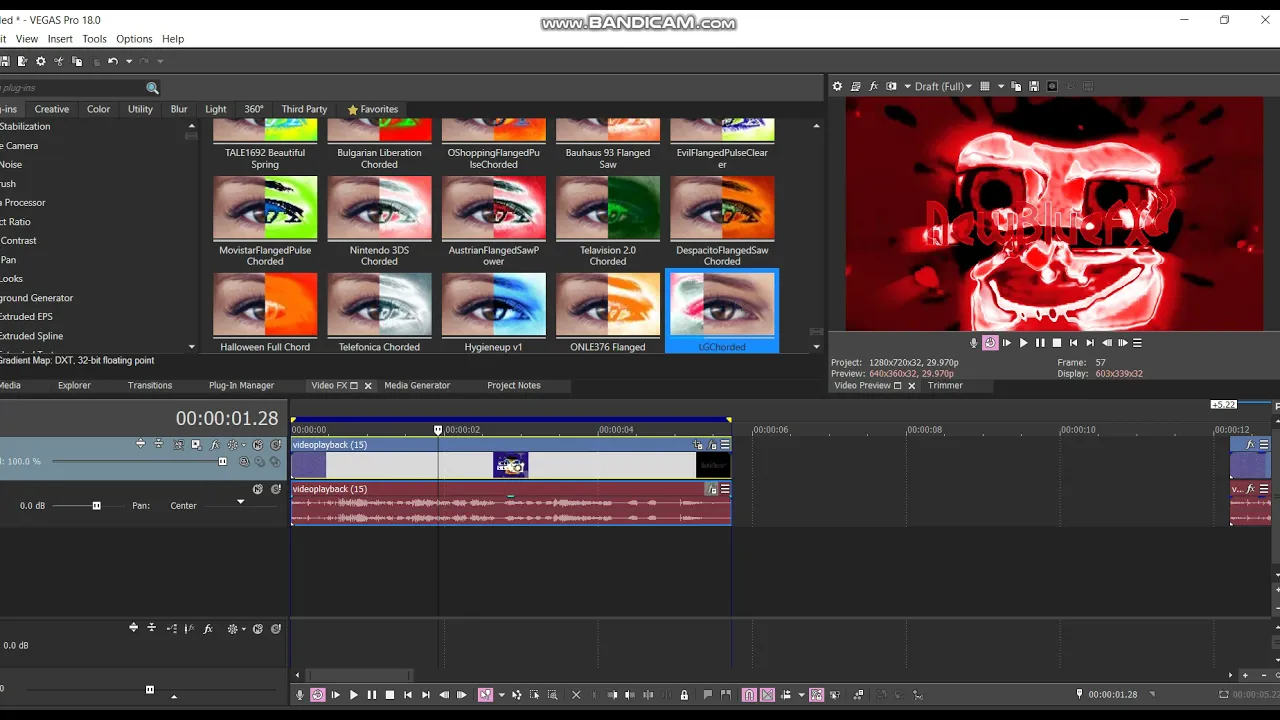Expand the overlays dropdown arrow in the preview
This screenshot has width=1280, height=720.
pos(1001,86)
